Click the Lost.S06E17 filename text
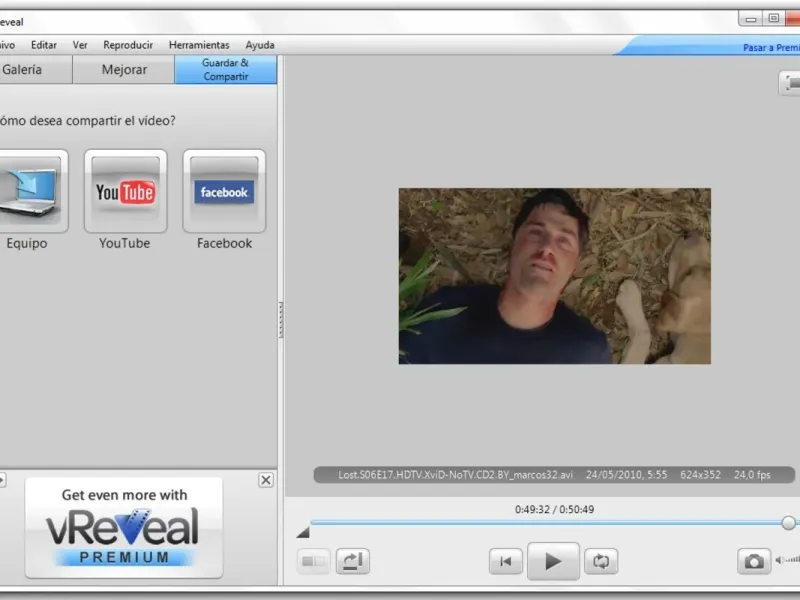 coord(455,474)
